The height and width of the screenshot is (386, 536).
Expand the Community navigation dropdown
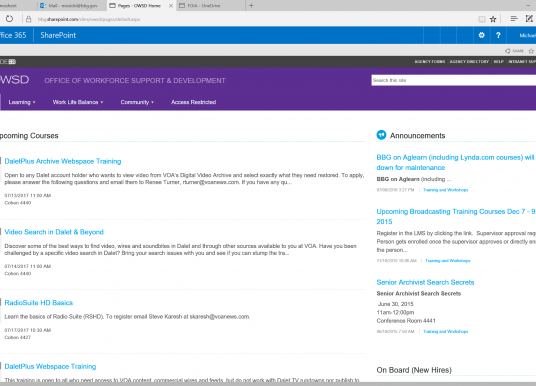click(x=137, y=102)
